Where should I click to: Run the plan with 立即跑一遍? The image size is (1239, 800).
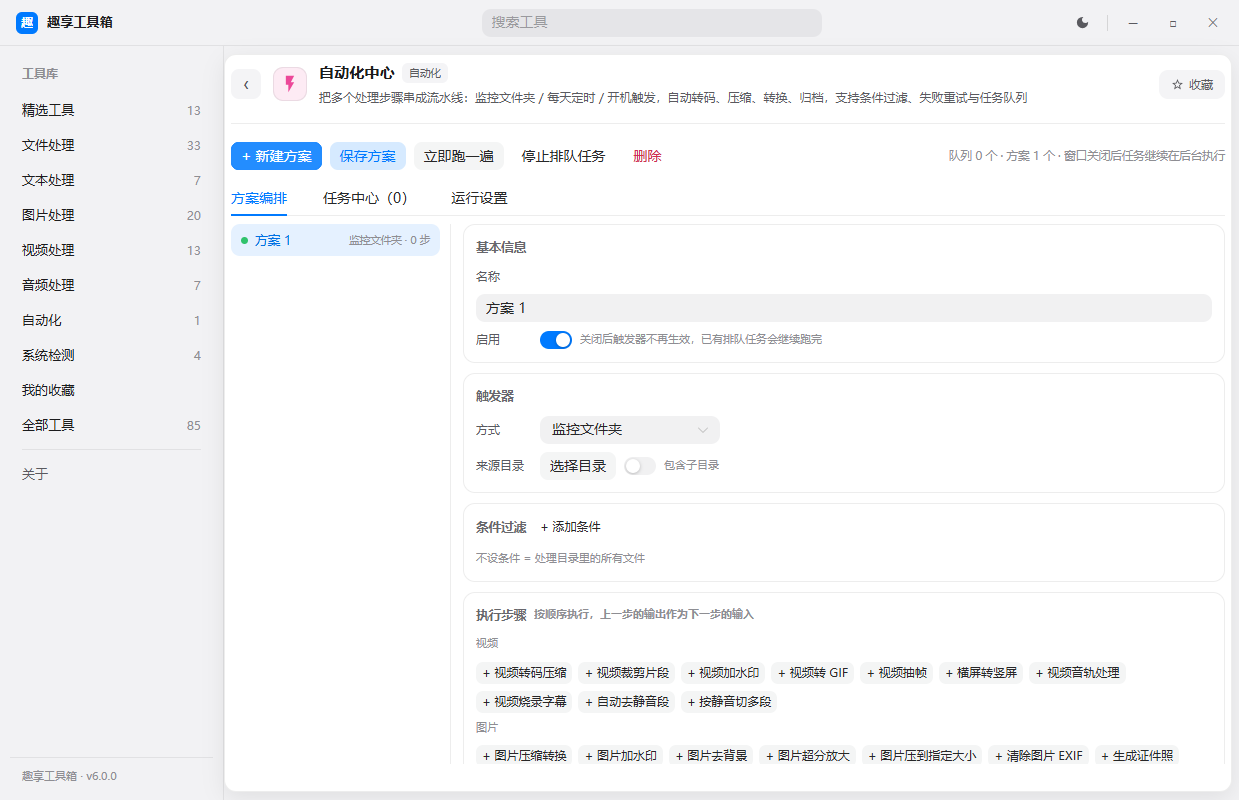click(459, 156)
